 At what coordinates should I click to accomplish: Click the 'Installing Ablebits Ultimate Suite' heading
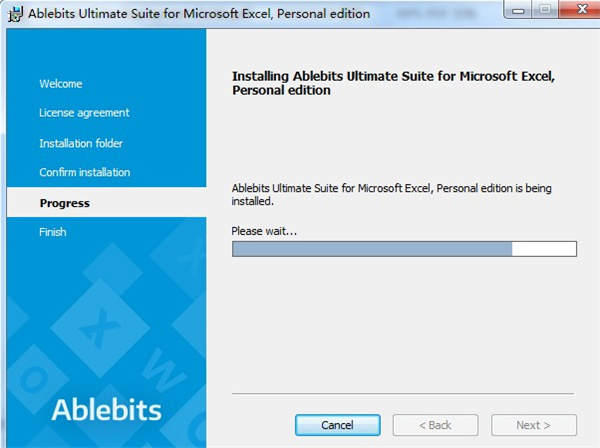(x=393, y=83)
